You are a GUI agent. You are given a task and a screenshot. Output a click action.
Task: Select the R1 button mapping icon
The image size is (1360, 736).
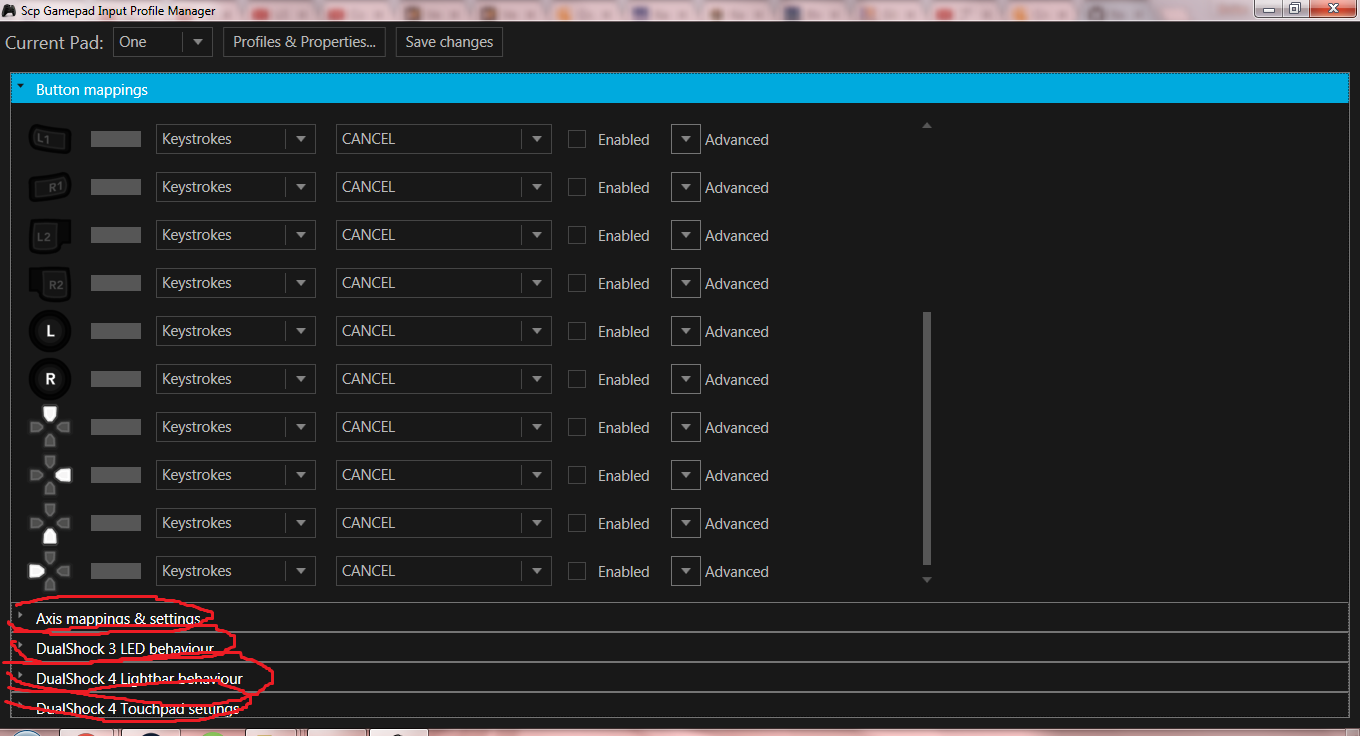pyautogui.click(x=50, y=187)
